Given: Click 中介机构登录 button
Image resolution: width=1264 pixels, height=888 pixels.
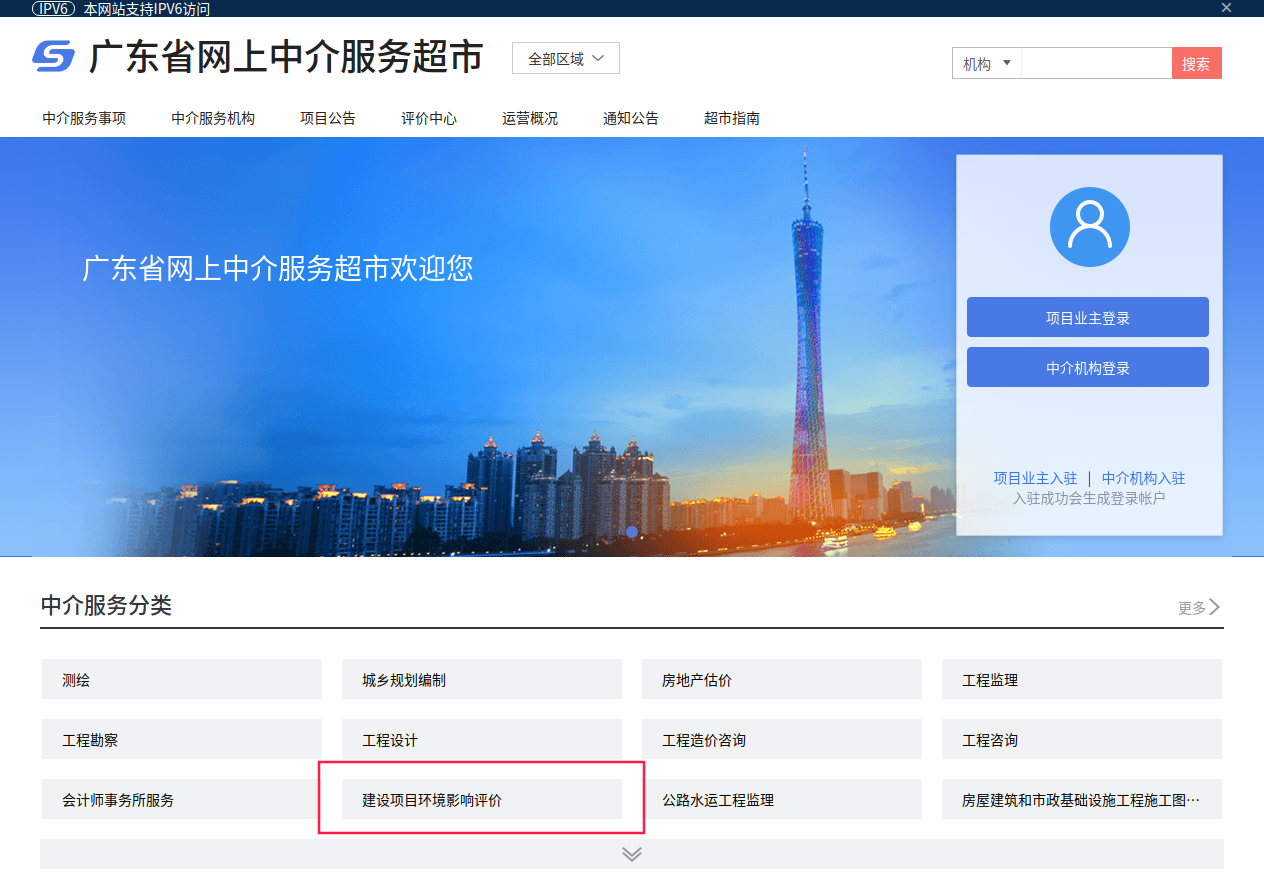Looking at the screenshot, I should (1088, 367).
